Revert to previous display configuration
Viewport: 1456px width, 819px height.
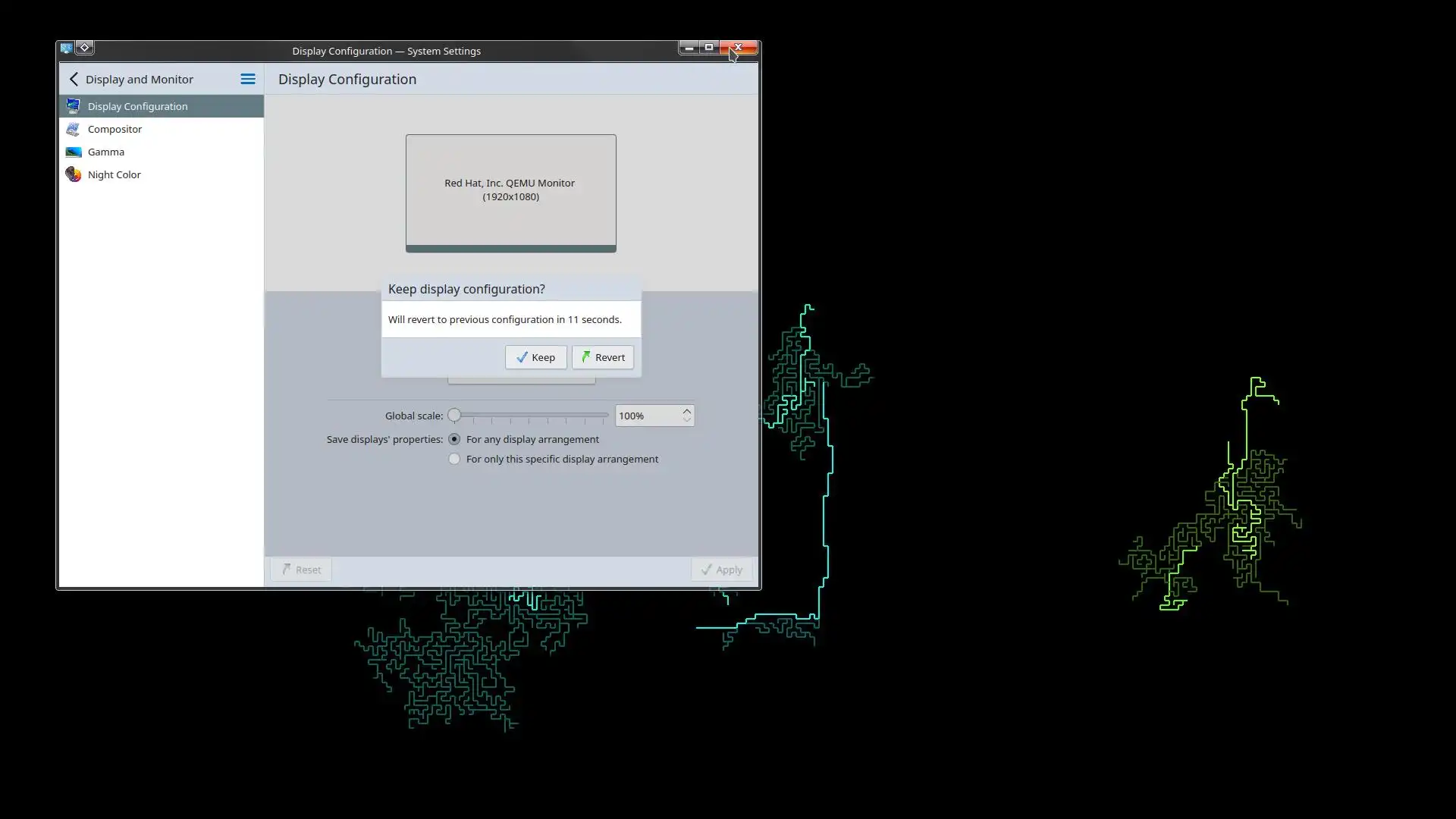tap(603, 357)
